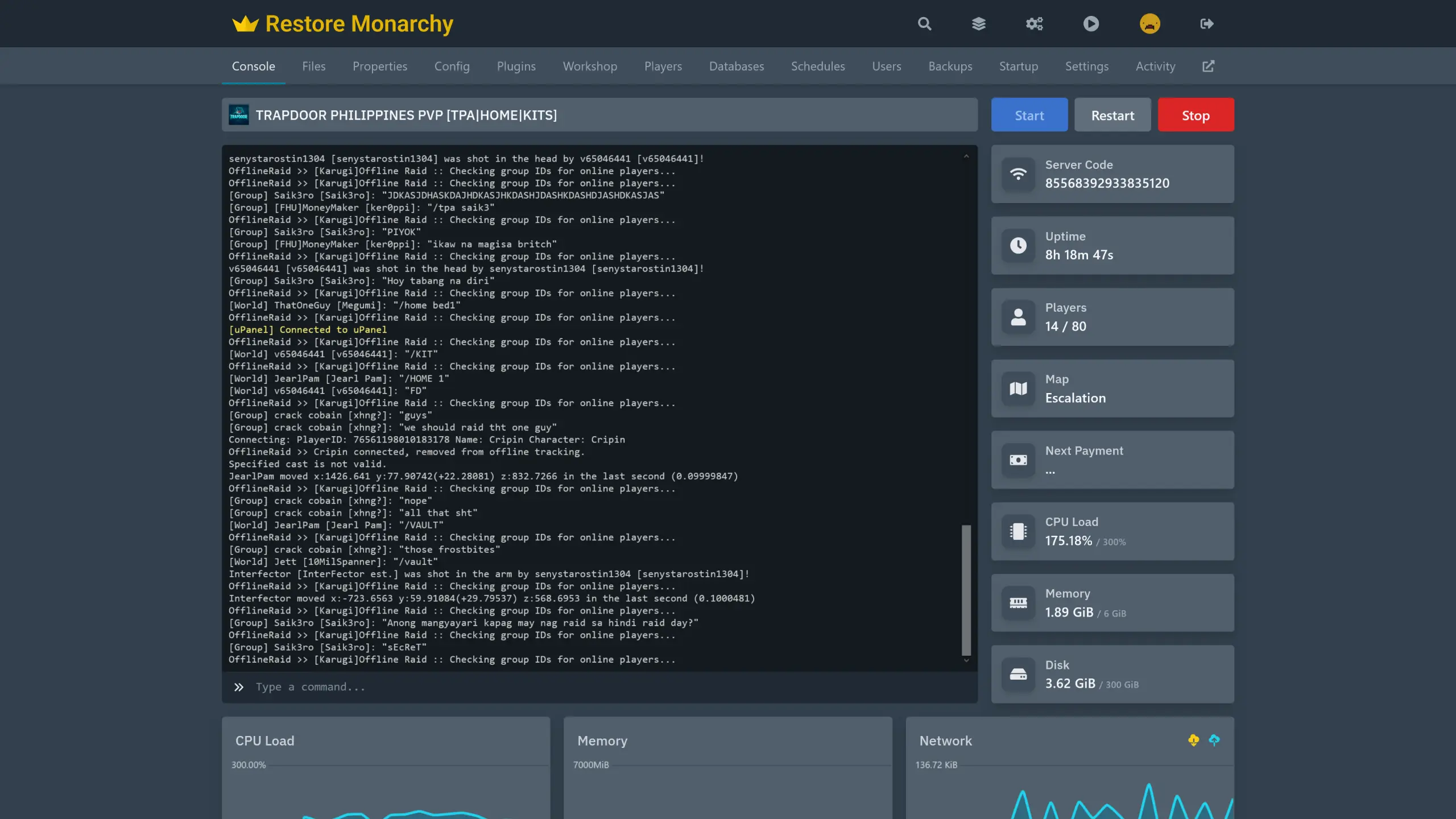
Task: Click the blue Start button
Action: pyautogui.click(x=1029, y=115)
